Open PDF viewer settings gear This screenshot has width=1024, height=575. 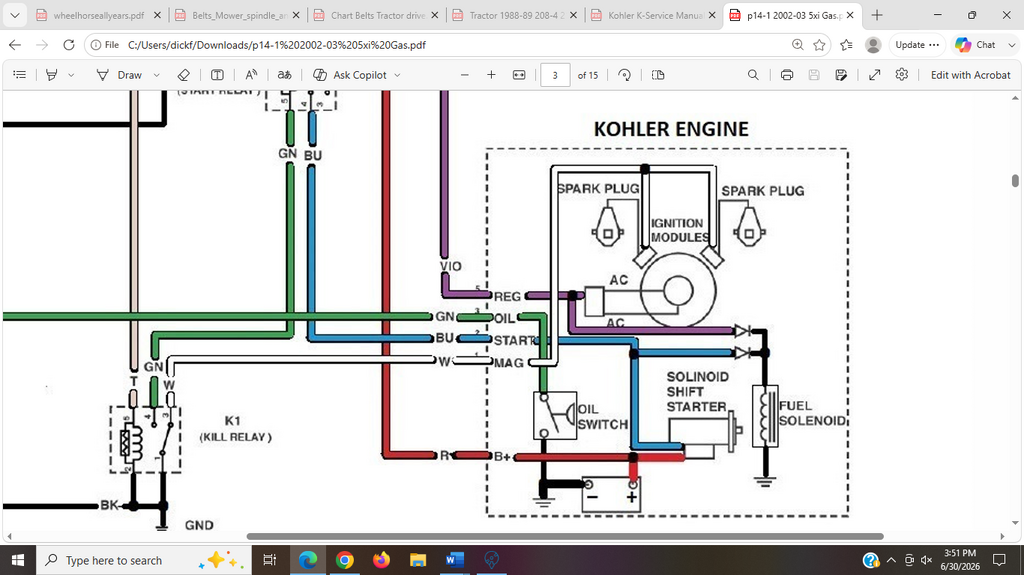tap(902, 74)
